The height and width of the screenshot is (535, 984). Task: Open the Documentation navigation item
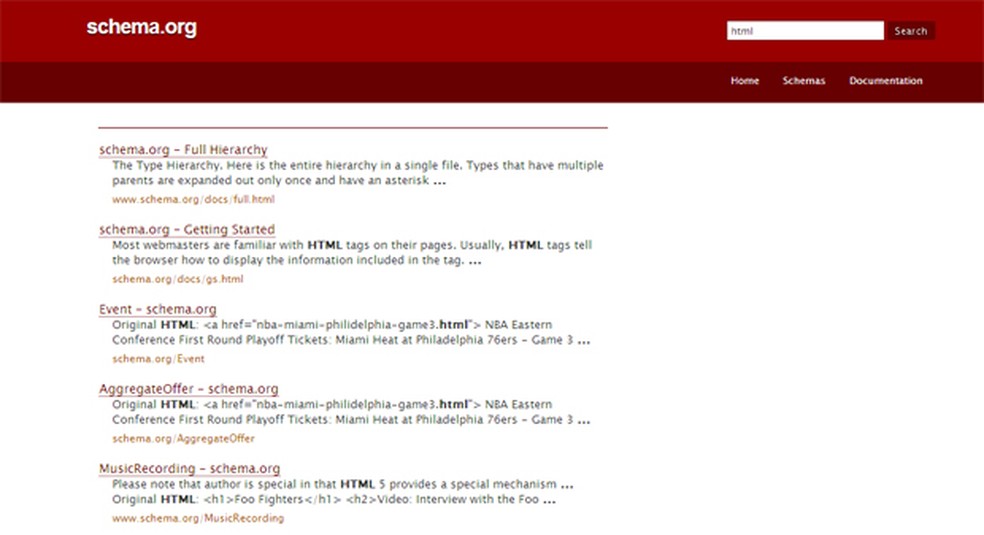[886, 81]
